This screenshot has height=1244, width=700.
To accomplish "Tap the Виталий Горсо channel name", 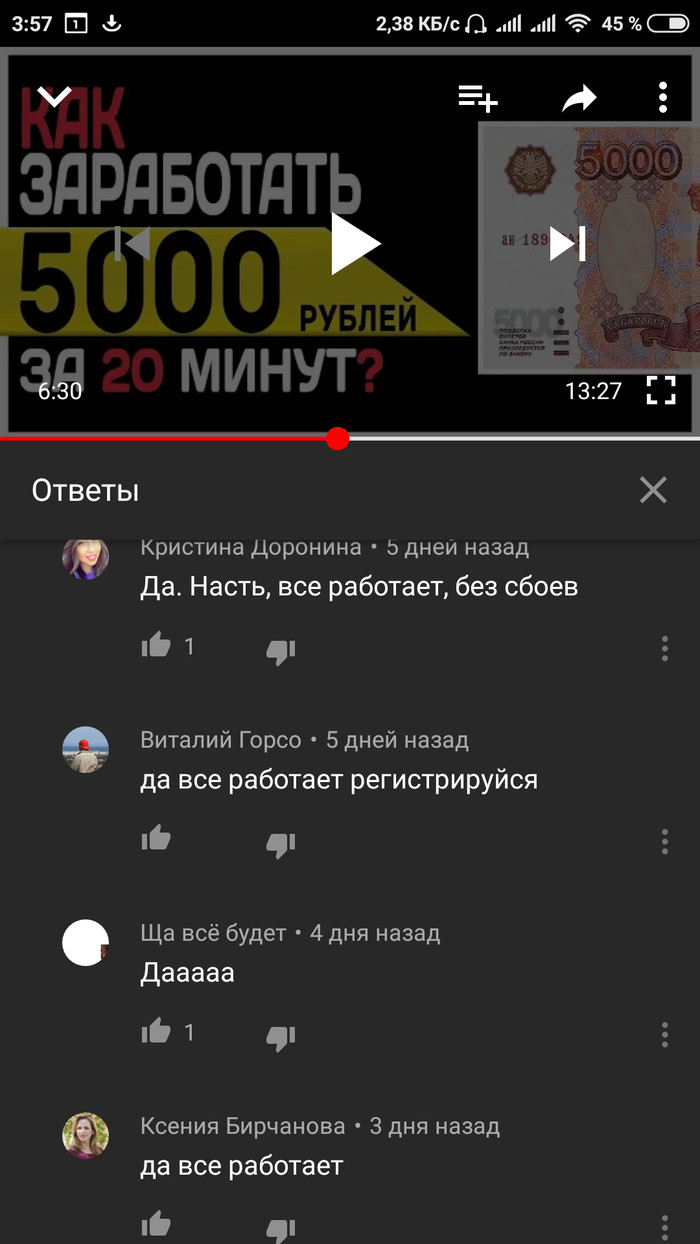I will (x=221, y=740).
